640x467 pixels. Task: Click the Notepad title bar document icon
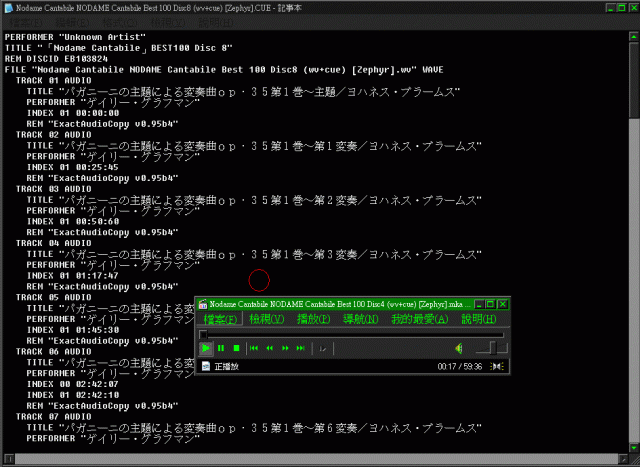tap(8, 8)
